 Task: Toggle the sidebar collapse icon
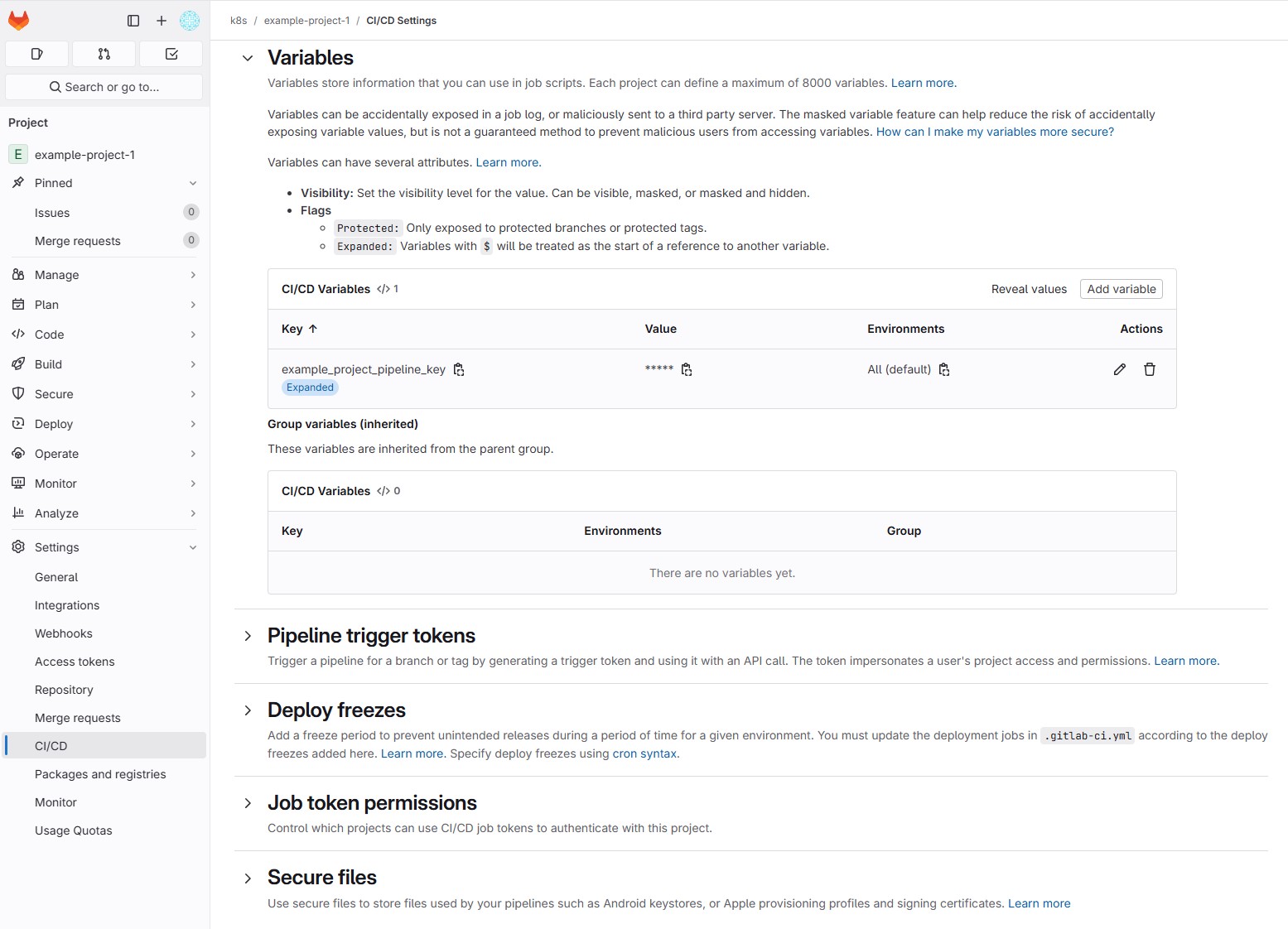coord(133,21)
